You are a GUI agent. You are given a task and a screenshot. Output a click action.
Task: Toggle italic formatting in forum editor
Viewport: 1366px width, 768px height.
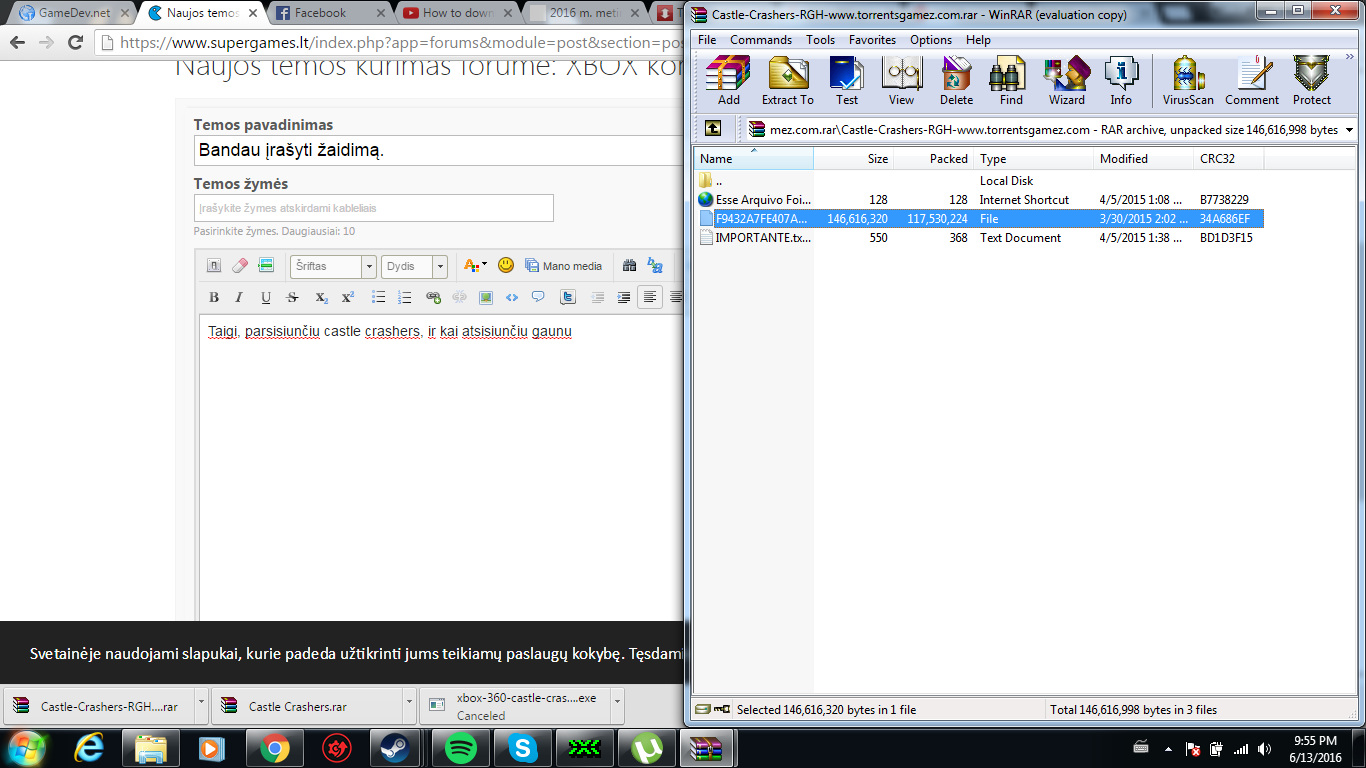(x=239, y=297)
